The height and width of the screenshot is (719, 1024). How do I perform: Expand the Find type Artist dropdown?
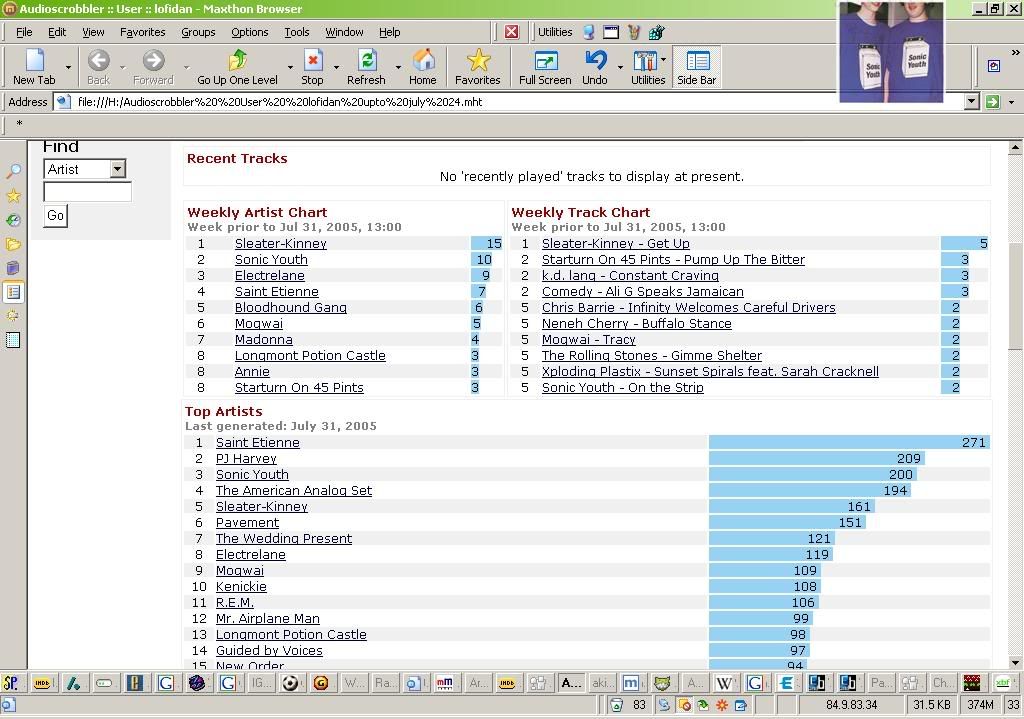(x=117, y=169)
